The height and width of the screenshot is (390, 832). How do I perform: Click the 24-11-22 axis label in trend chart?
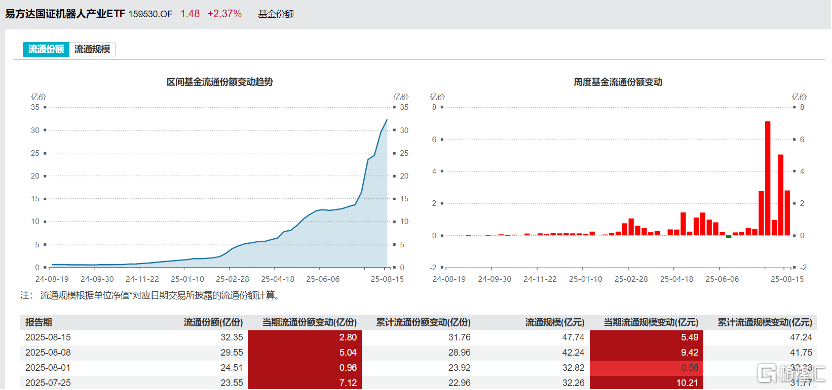(141, 279)
